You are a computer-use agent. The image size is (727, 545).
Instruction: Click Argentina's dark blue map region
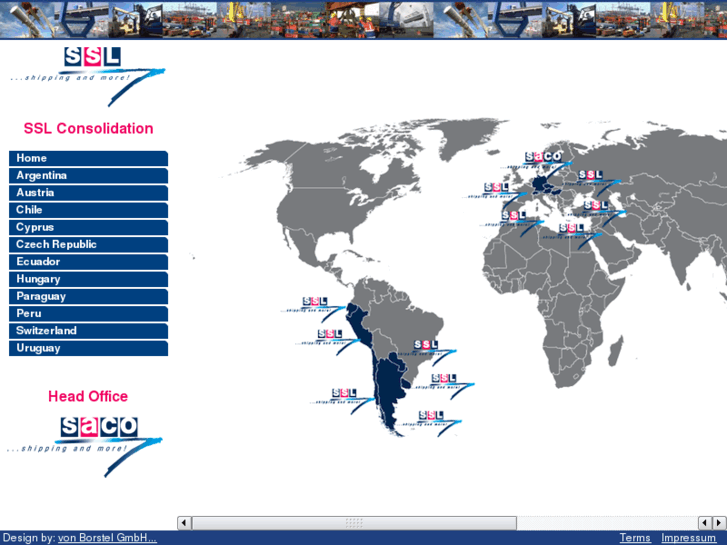point(389,387)
